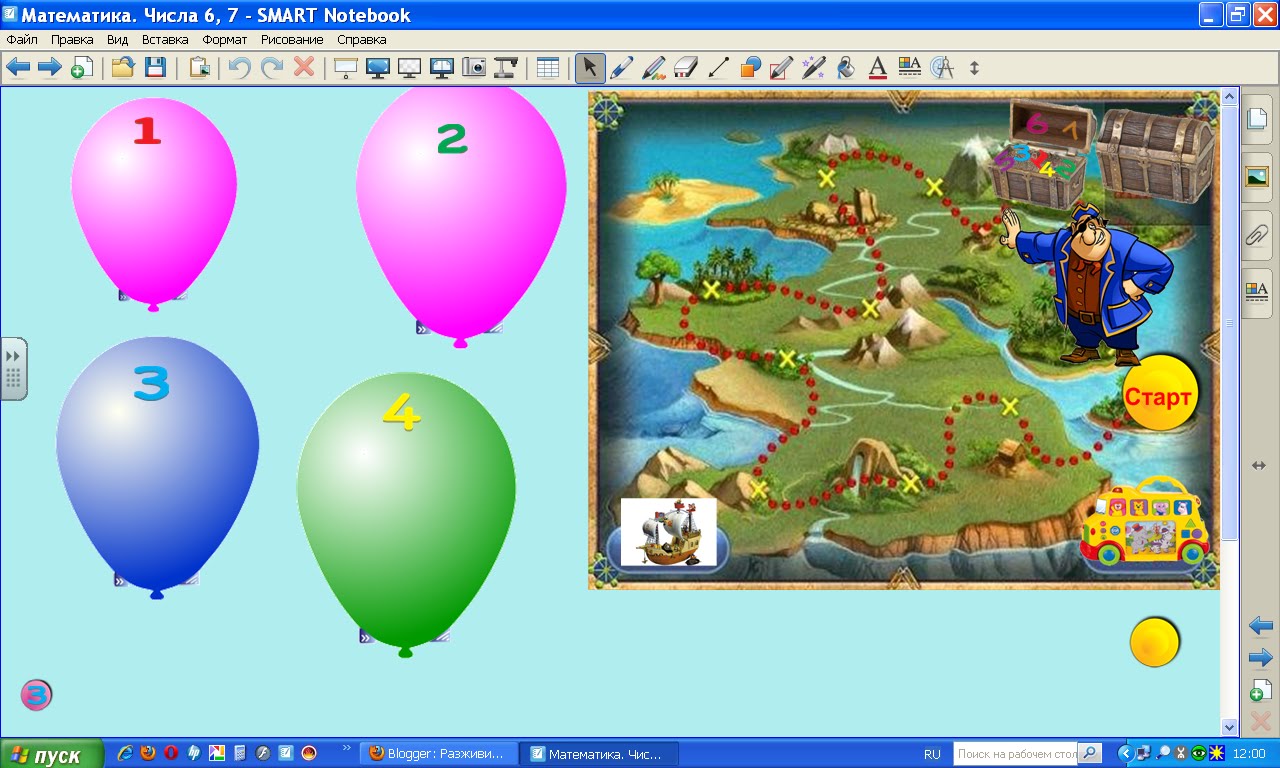
Task: Open dual page display icon
Action: tap(441, 67)
